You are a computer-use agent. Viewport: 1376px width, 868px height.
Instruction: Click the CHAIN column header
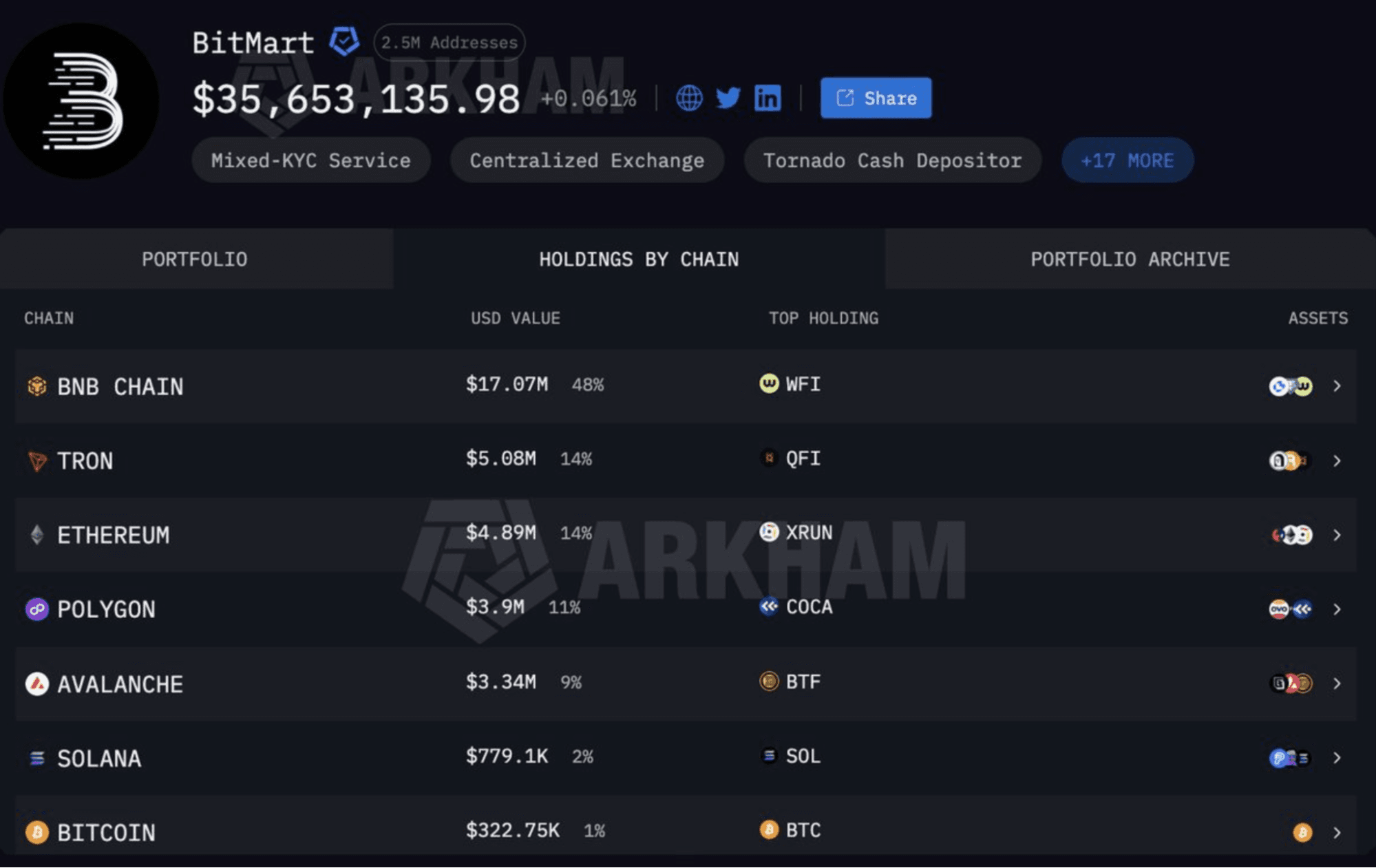point(49,318)
